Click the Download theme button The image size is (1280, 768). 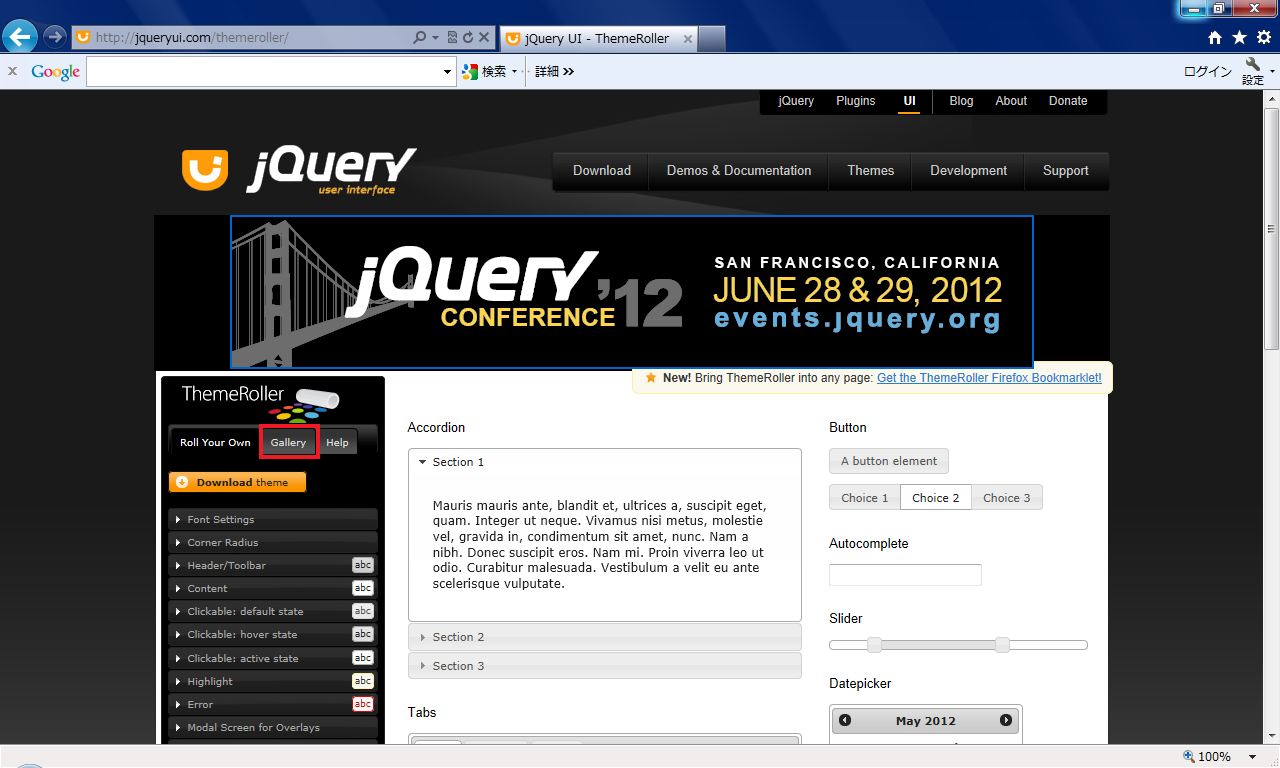[x=238, y=482]
